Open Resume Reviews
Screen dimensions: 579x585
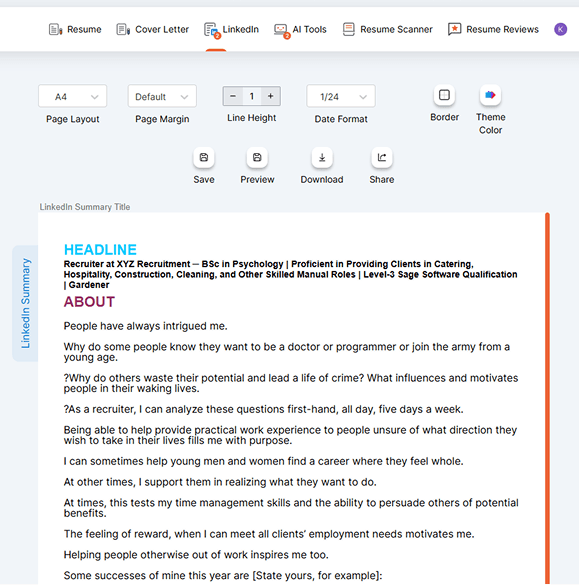pyautogui.click(x=493, y=29)
